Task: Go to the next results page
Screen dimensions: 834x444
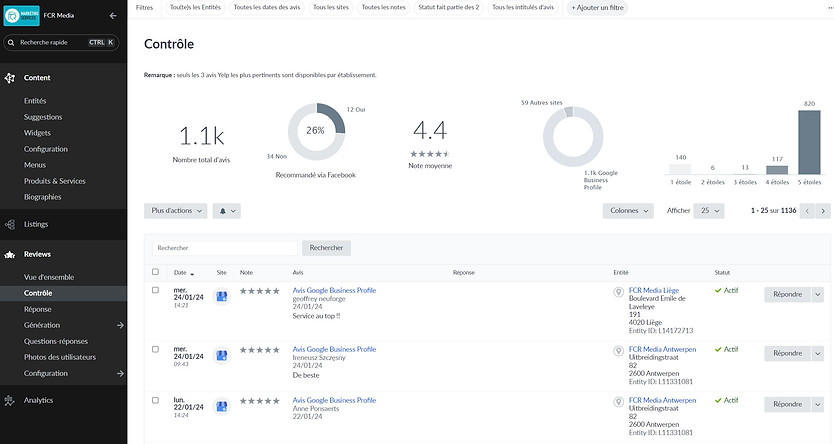Action: click(x=823, y=211)
